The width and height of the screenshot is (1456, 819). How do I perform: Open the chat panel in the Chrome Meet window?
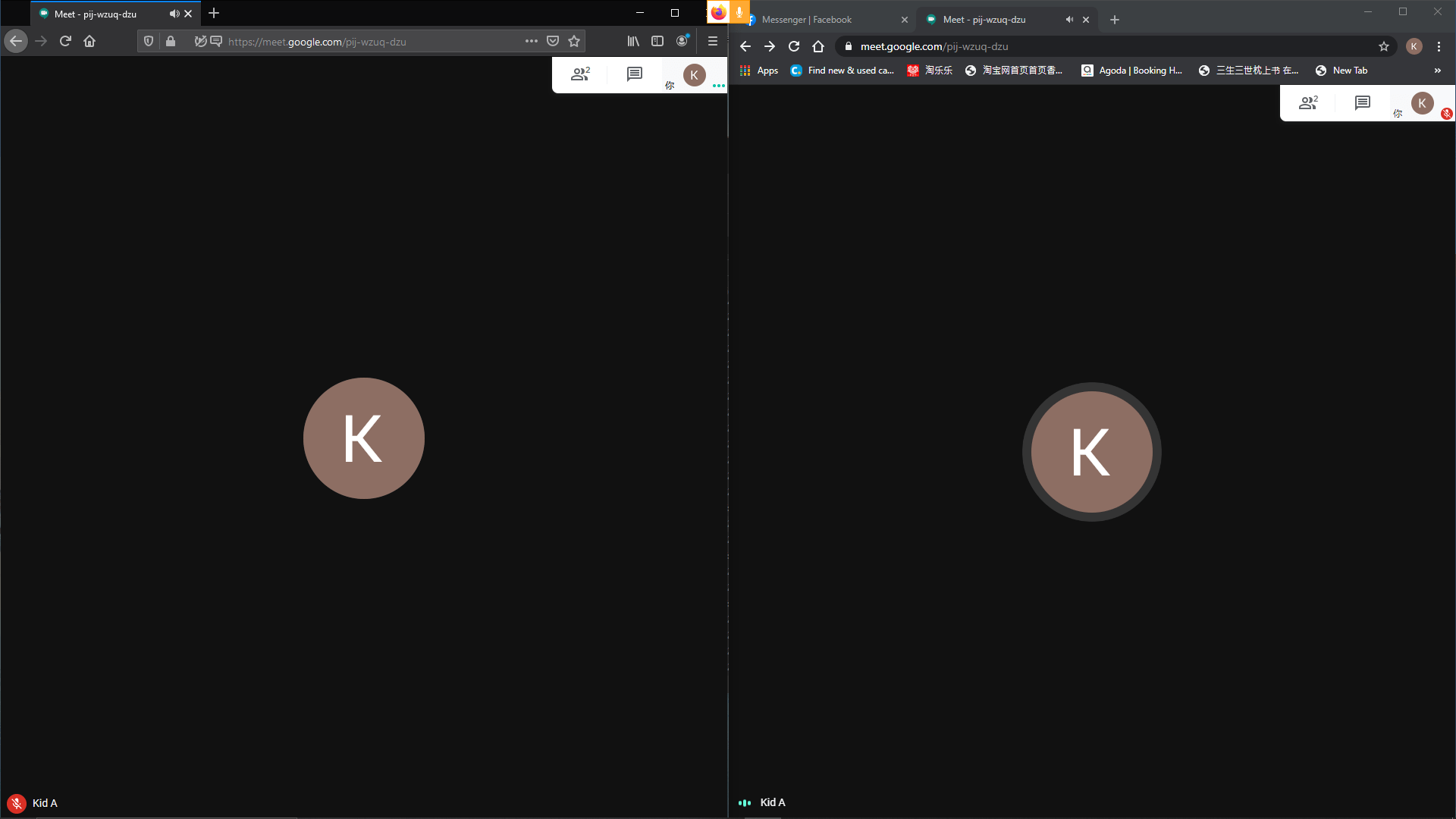tap(1362, 102)
